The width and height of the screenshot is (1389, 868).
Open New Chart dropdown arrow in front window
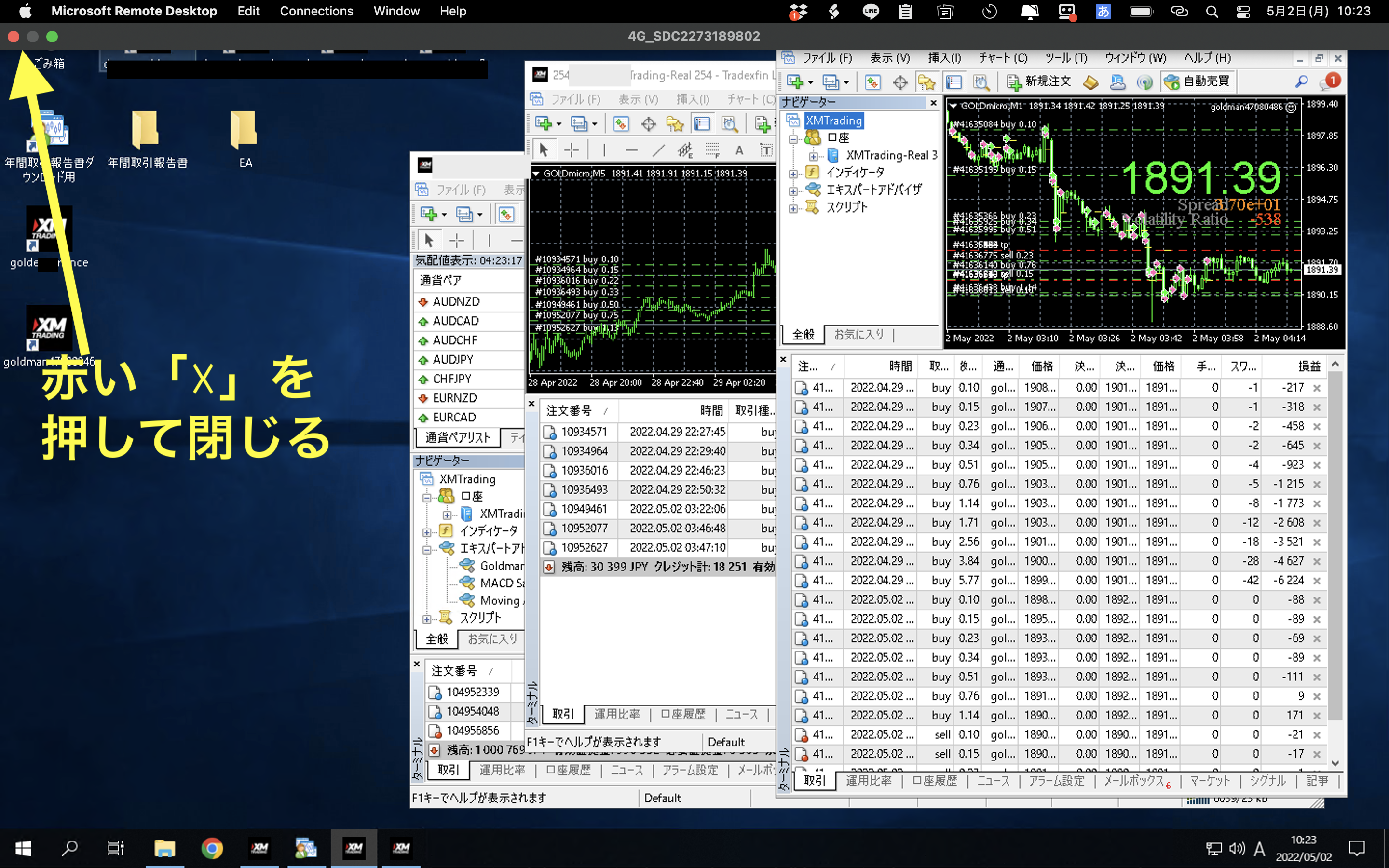click(x=810, y=82)
